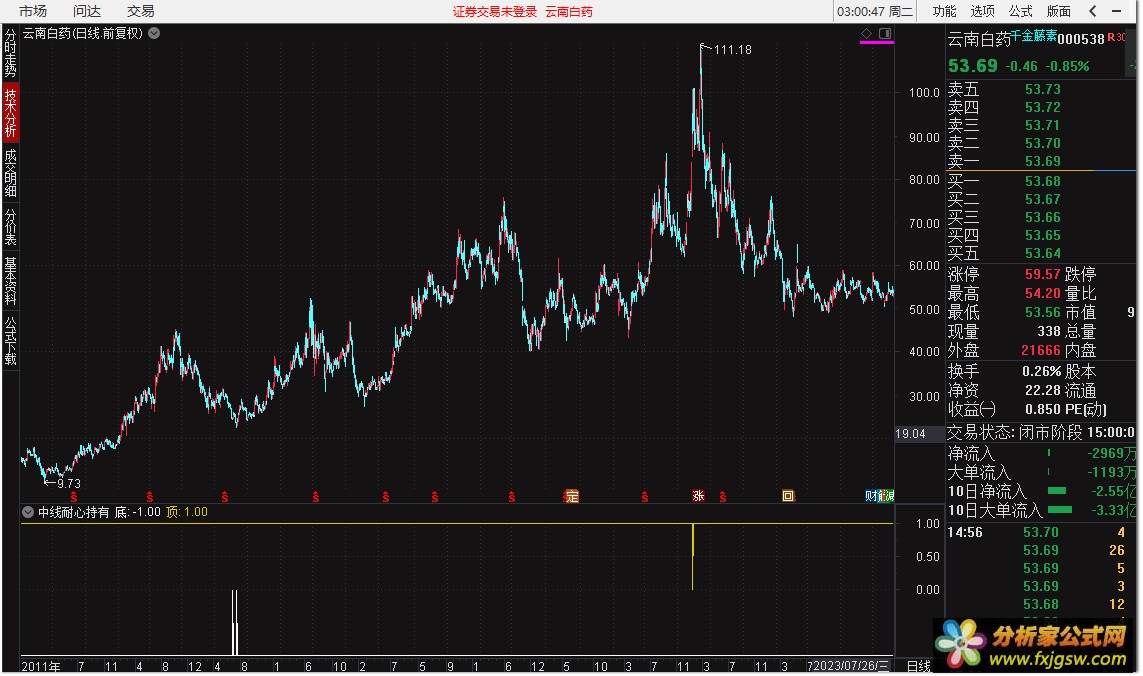Click the 外盘 value 21666
Viewport: 1143px width, 676px height.
(x=1040, y=350)
